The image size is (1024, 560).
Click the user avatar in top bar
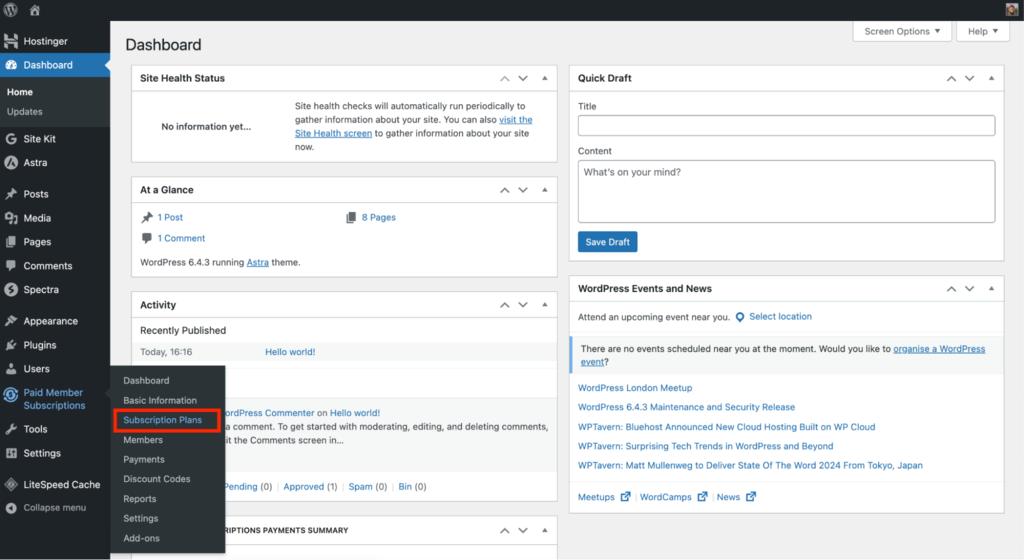pos(1012,10)
